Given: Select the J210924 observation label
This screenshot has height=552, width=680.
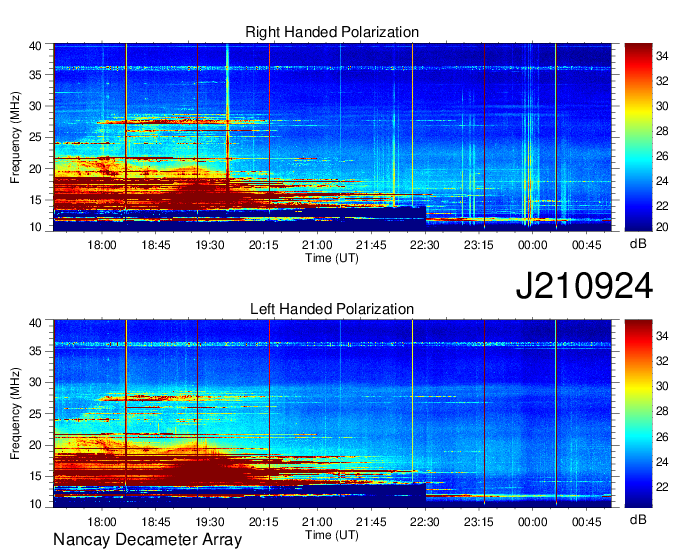Looking at the screenshot, I should coord(584,285).
